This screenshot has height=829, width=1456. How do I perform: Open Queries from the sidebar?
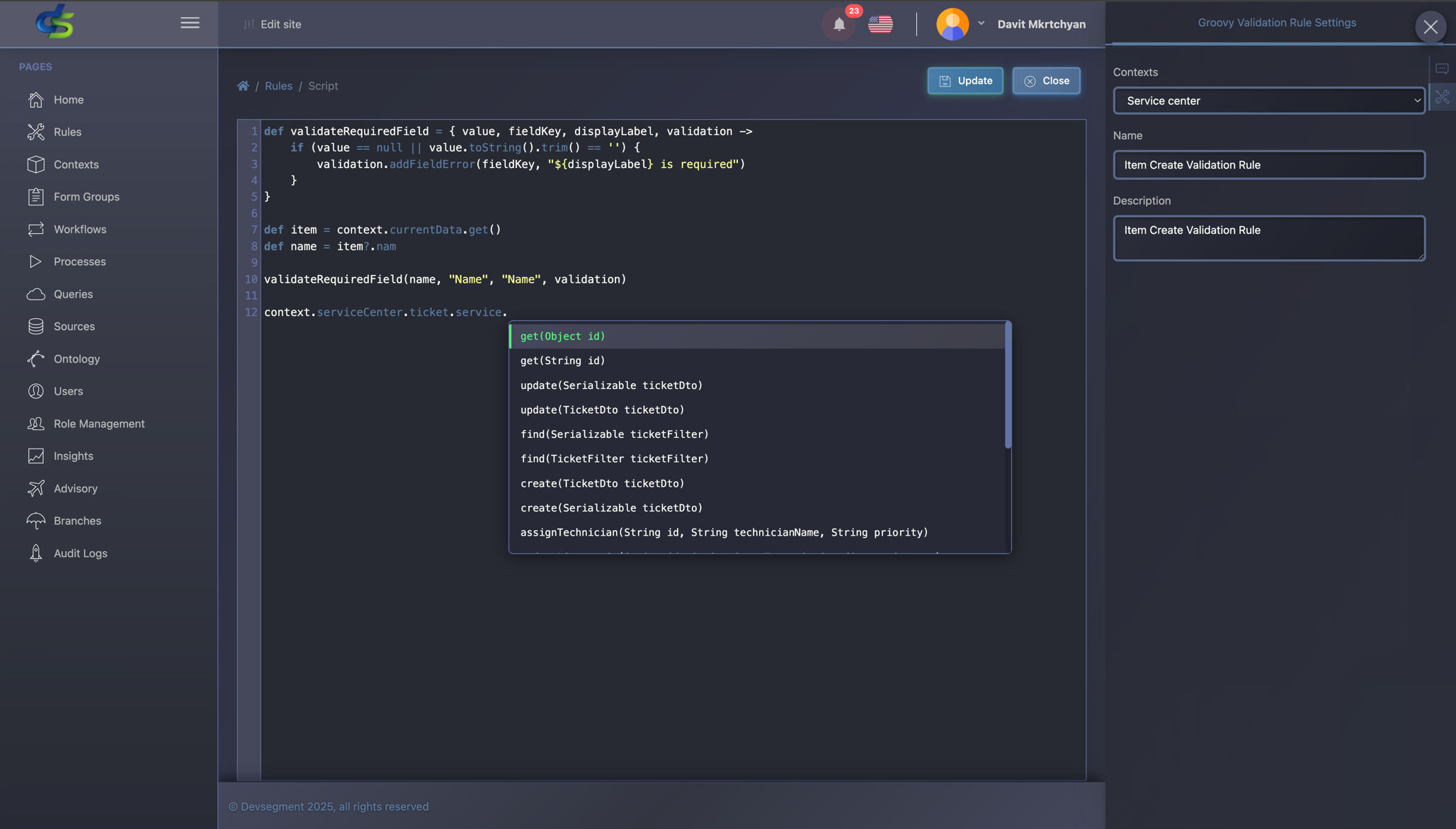(73, 294)
